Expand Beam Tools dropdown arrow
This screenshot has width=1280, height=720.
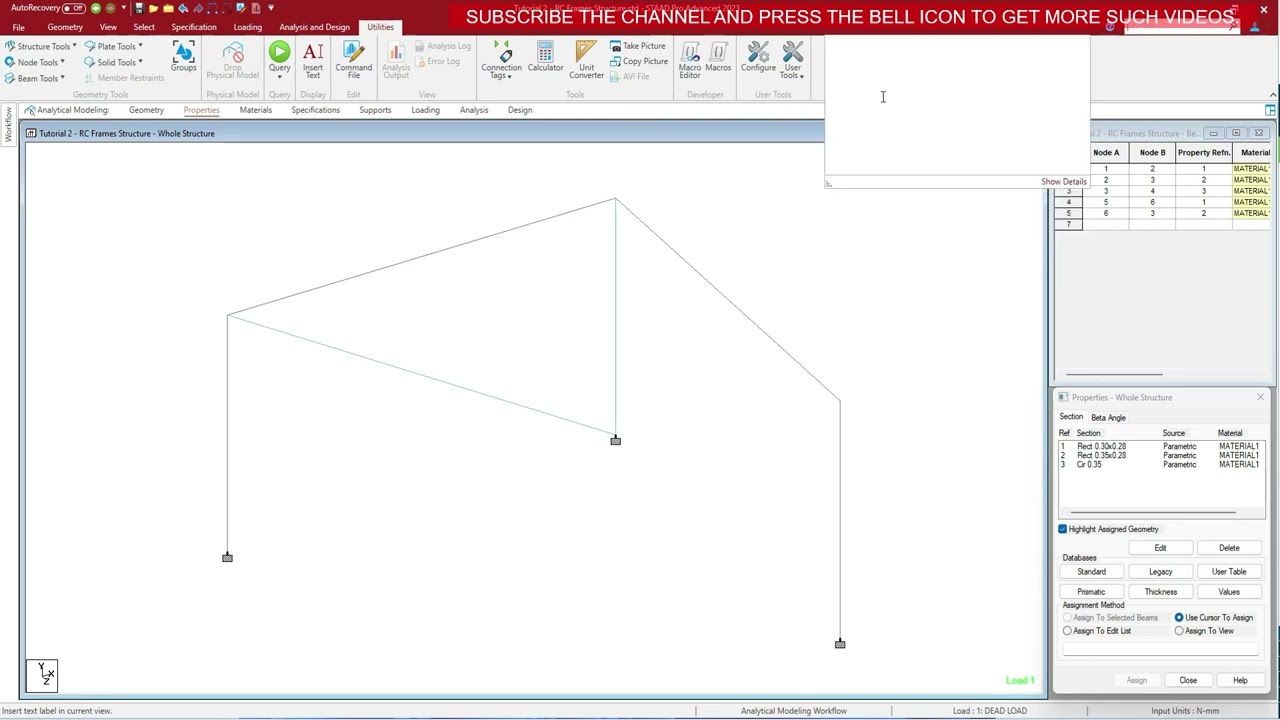pyautogui.click(x=62, y=78)
